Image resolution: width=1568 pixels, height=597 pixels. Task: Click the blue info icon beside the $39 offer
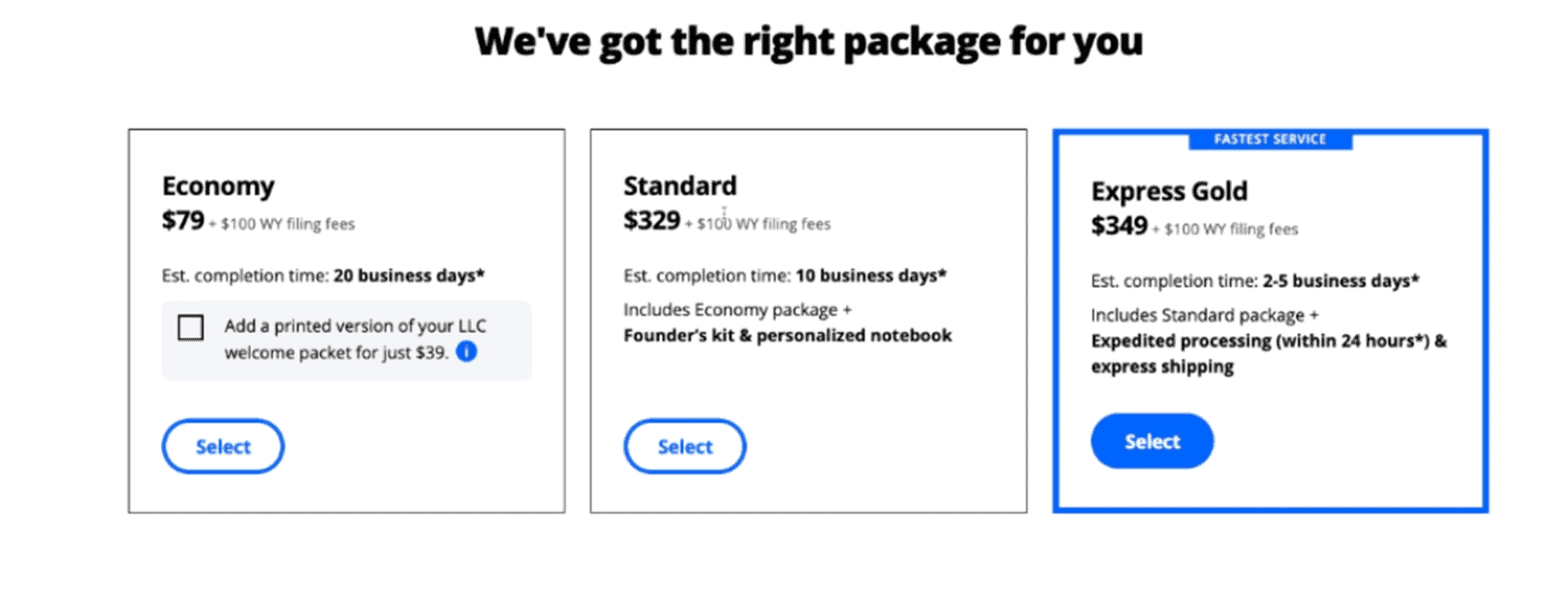coord(466,351)
